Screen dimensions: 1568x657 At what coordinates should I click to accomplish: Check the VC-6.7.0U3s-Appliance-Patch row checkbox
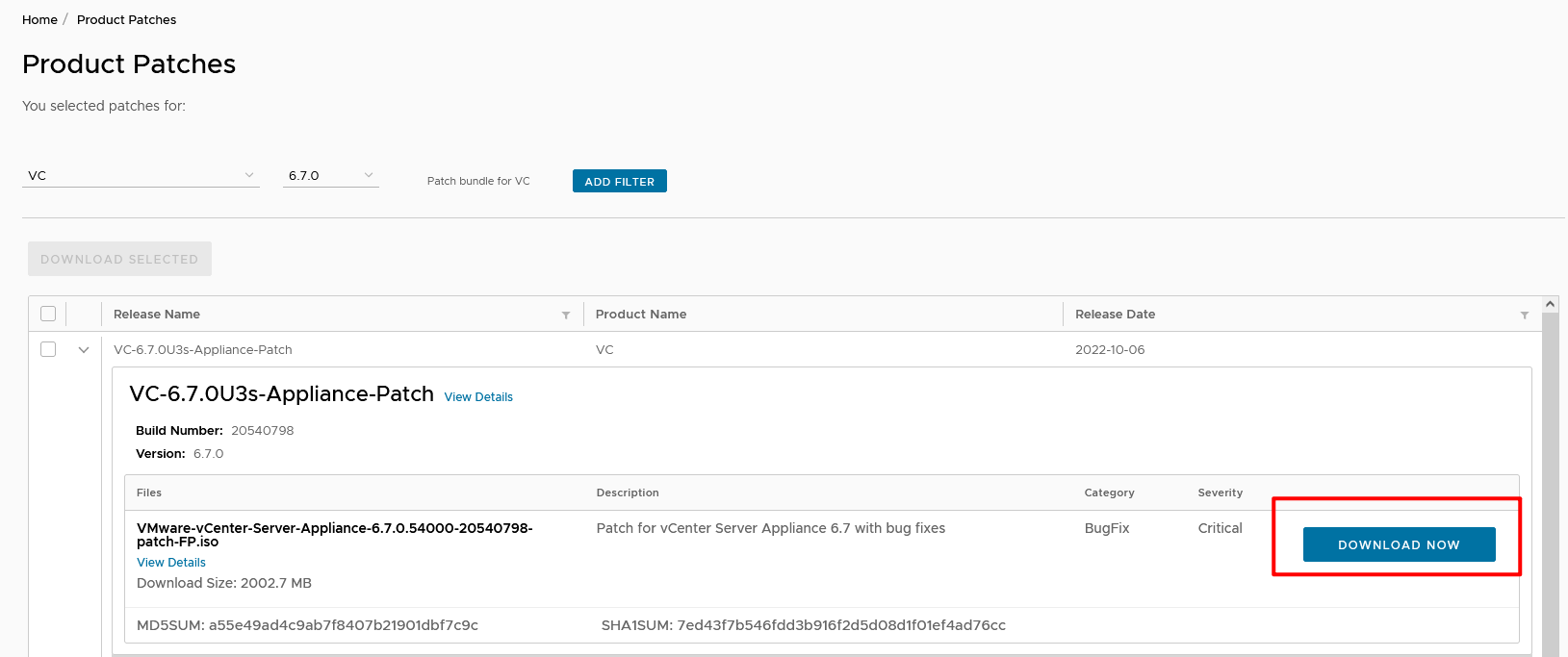point(48,349)
